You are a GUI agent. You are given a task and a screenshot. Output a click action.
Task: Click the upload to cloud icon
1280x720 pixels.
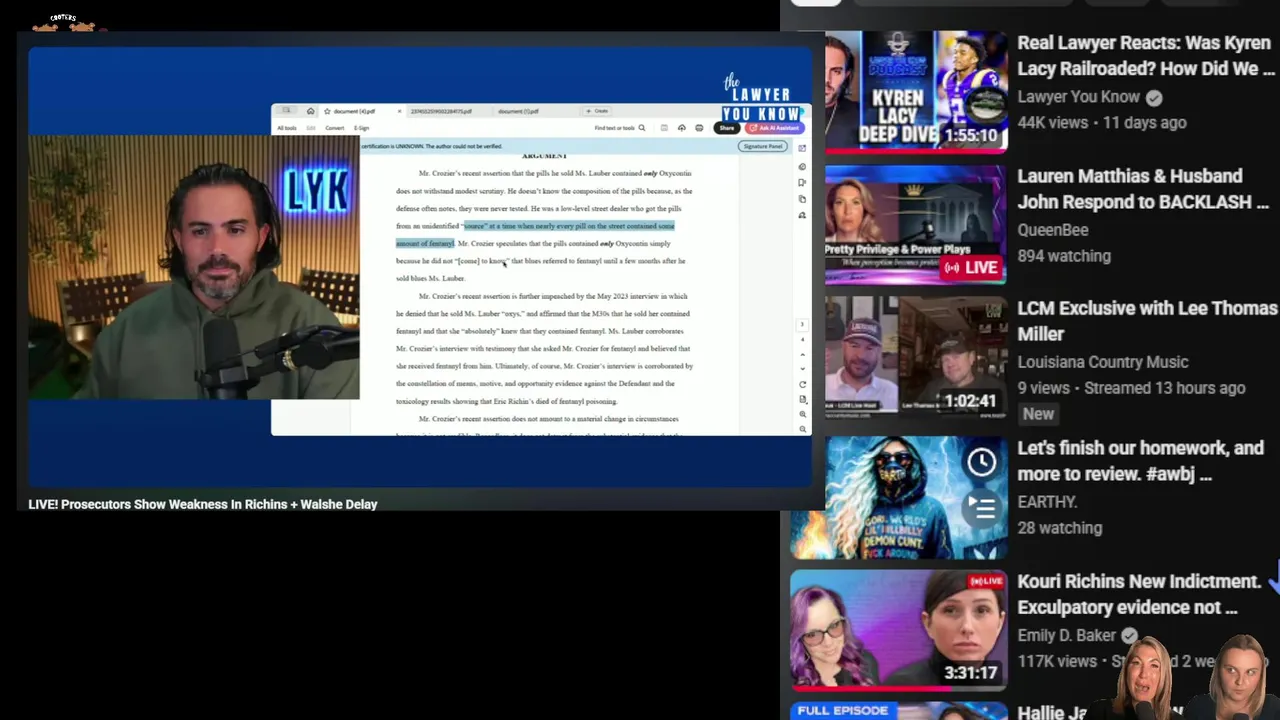[x=682, y=128]
